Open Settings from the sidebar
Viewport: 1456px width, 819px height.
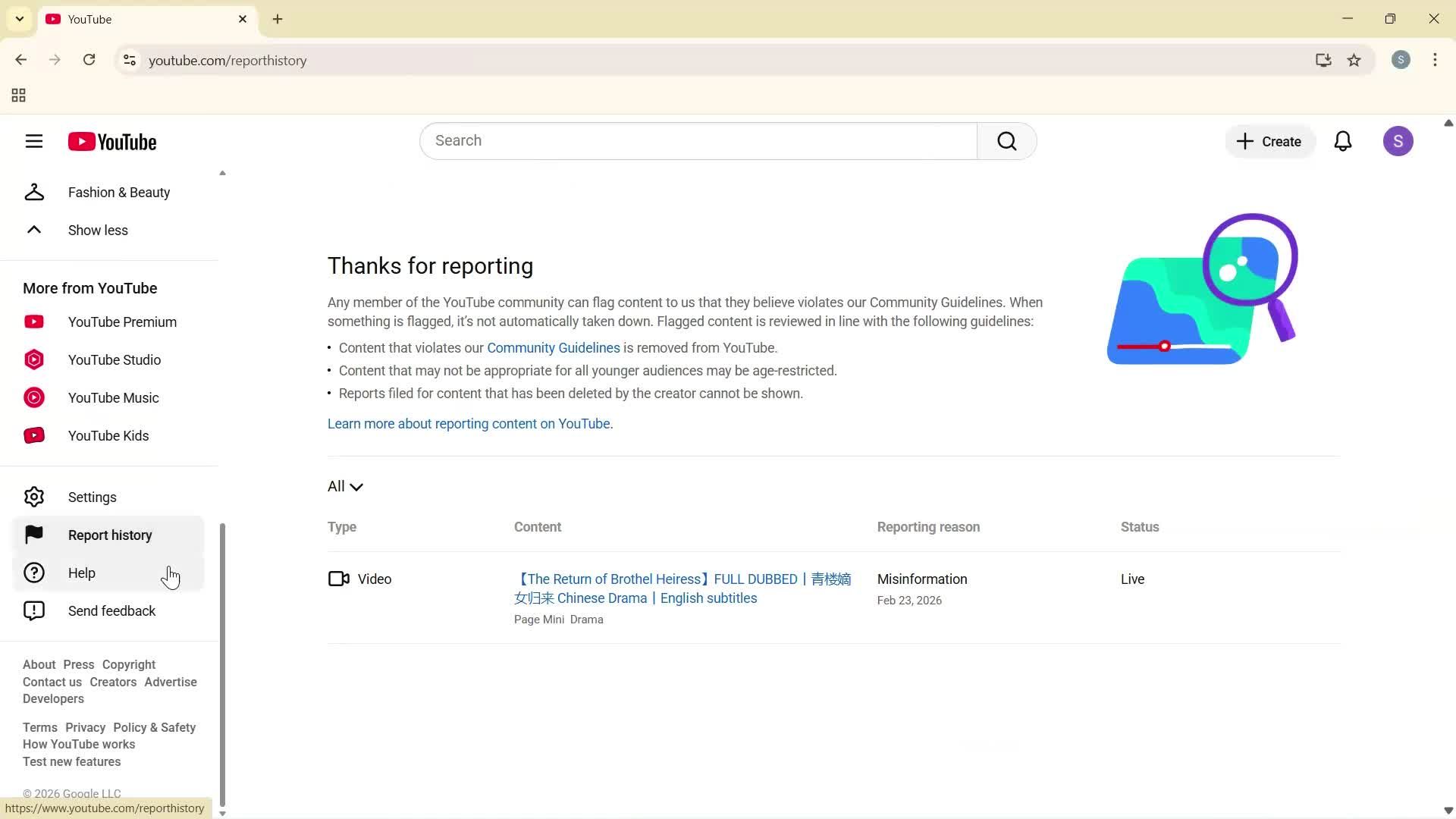point(93,497)
